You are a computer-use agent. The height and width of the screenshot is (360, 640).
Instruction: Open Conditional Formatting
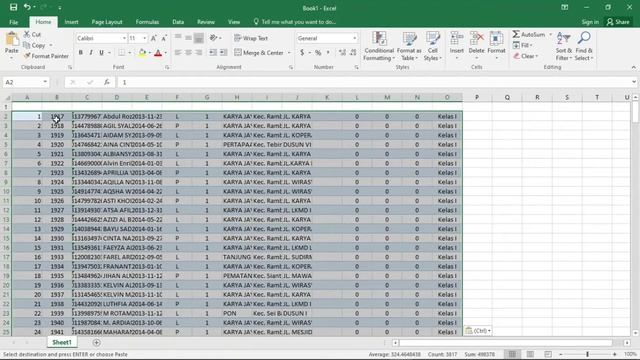(x=379, y=46)
